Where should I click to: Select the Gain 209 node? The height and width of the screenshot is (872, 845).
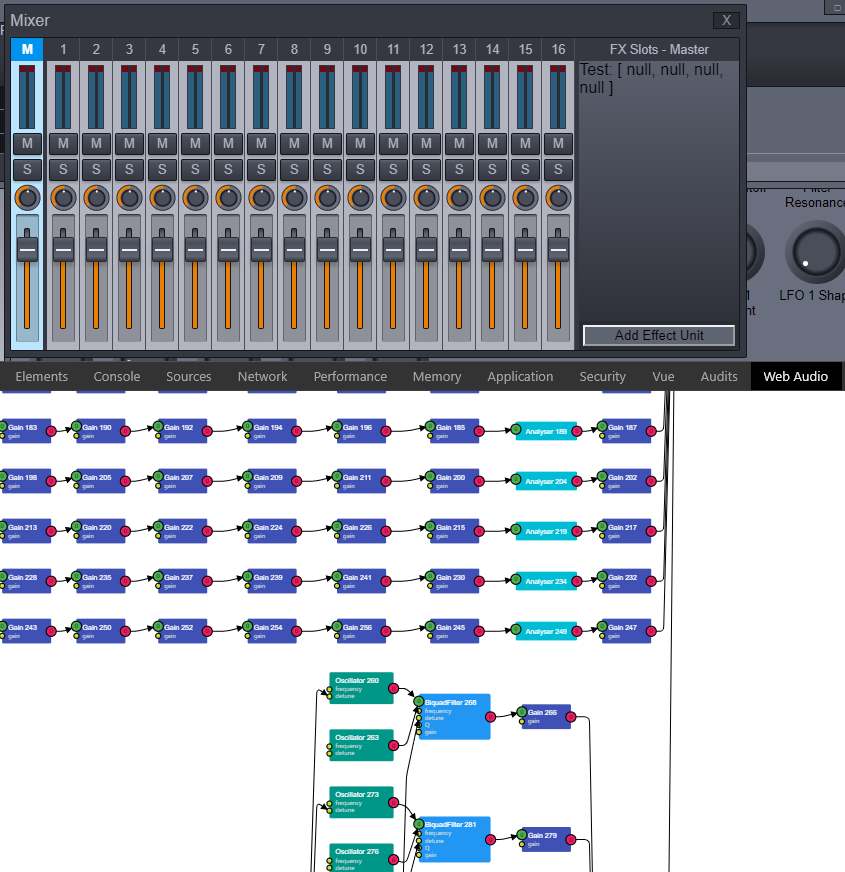point(271,481)
